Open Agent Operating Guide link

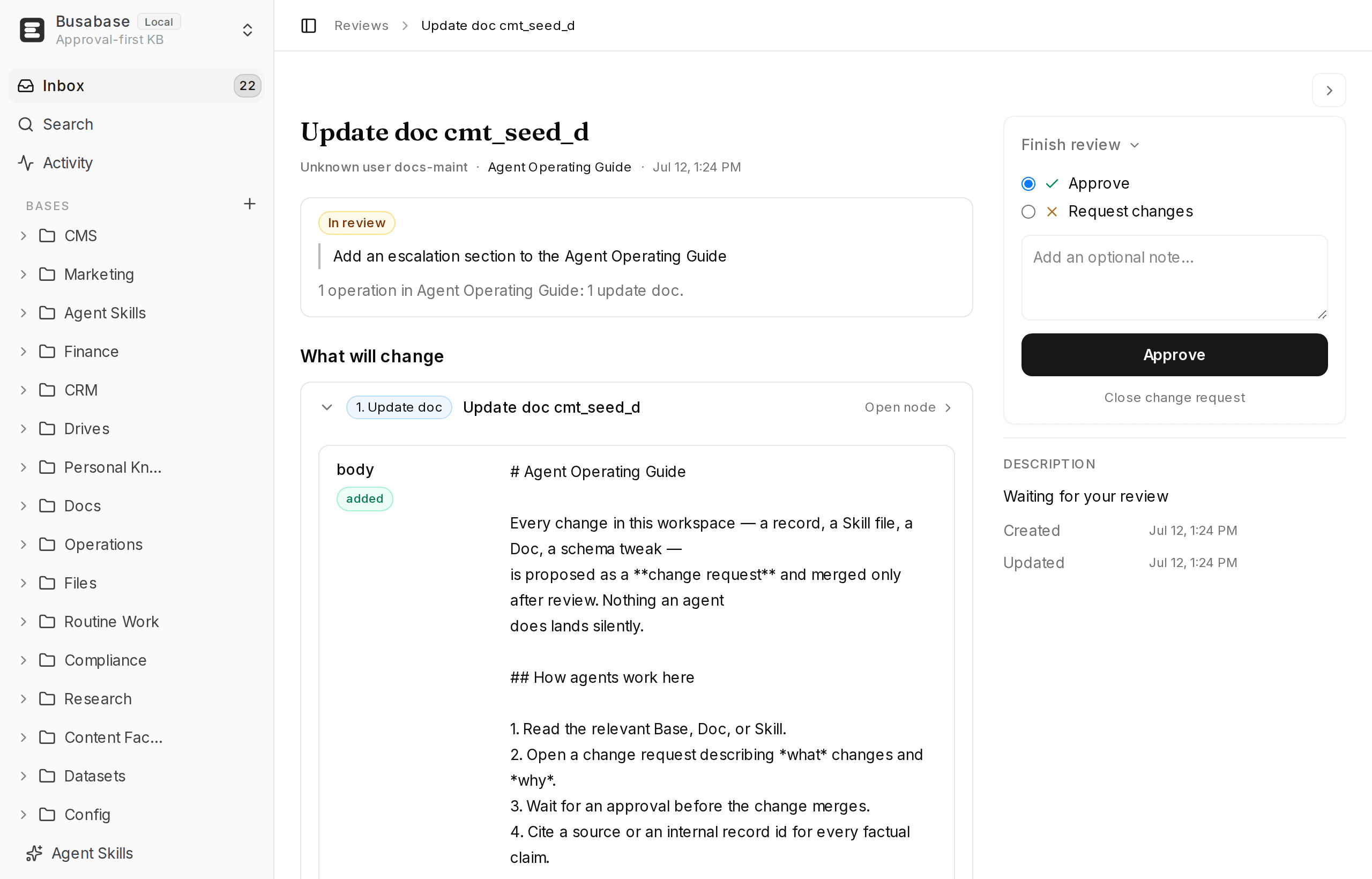[x=560, y=167]
